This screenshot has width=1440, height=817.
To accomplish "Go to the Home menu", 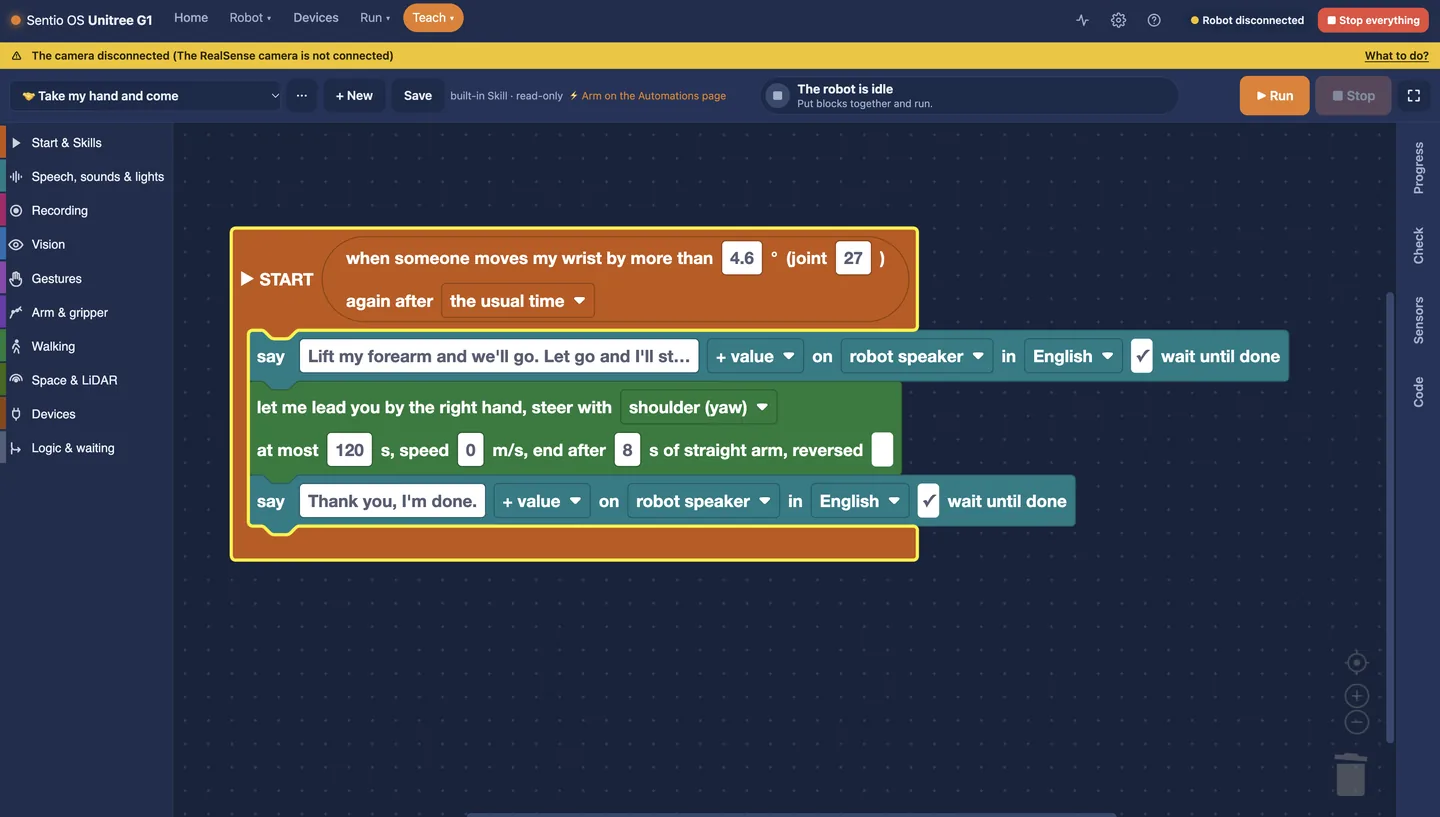I will pos(191,18).
